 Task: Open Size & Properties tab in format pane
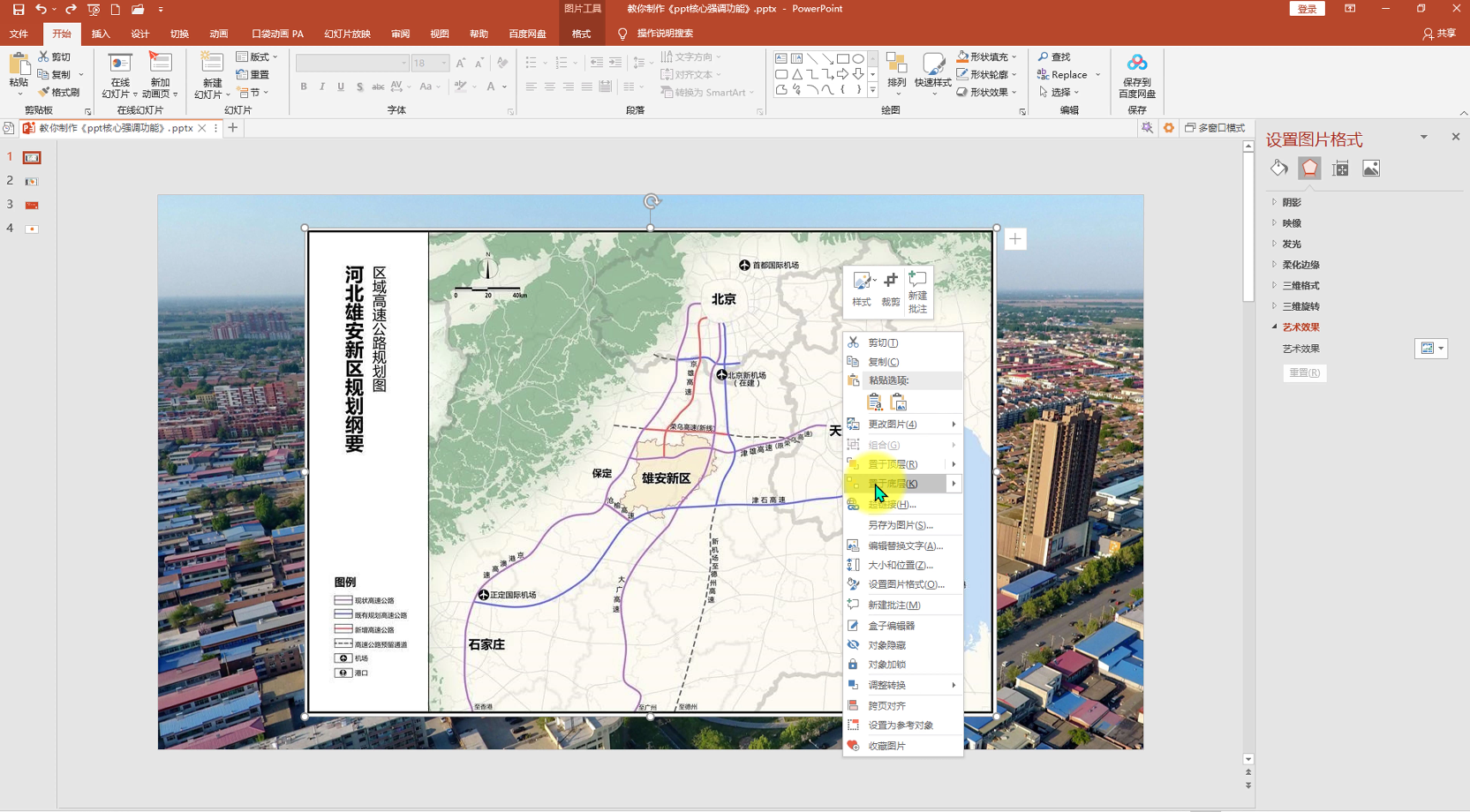point(1340,169)
